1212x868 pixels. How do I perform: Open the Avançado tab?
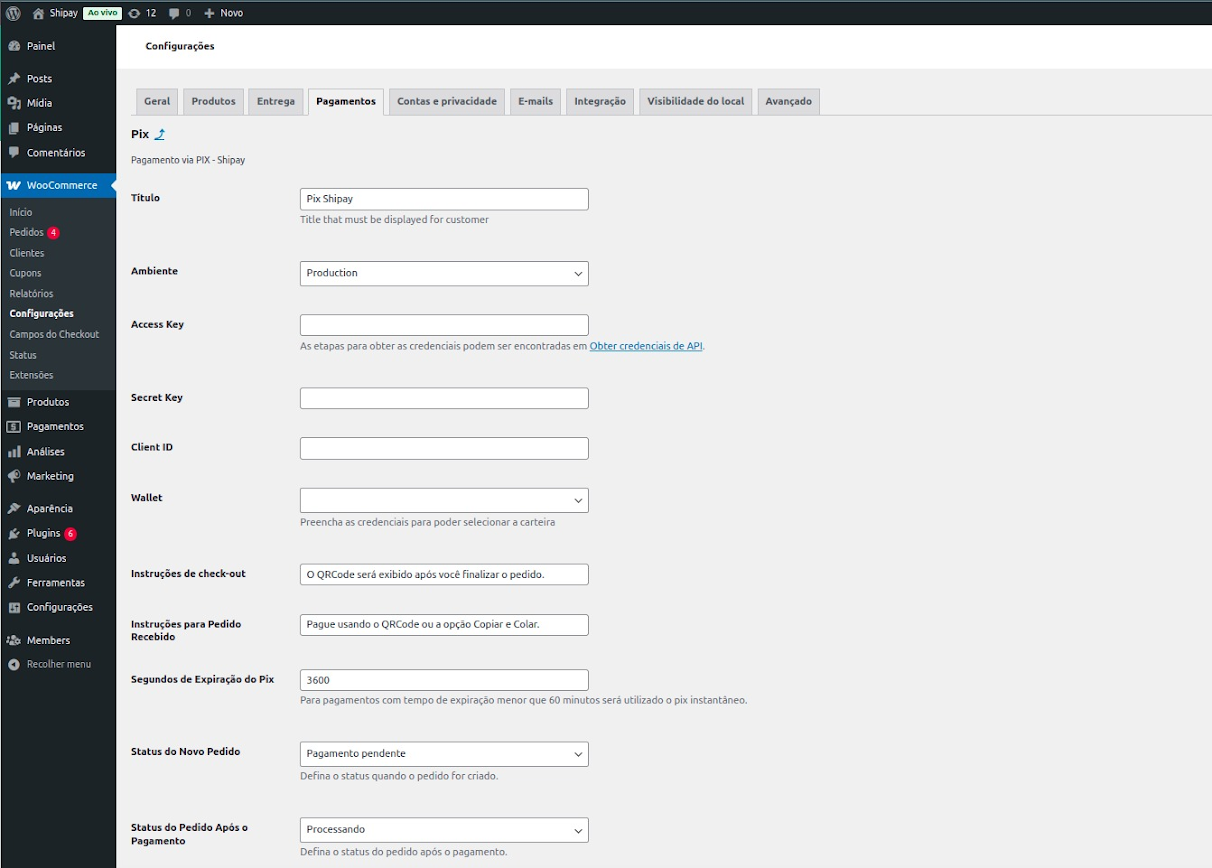tap(789, 102)
